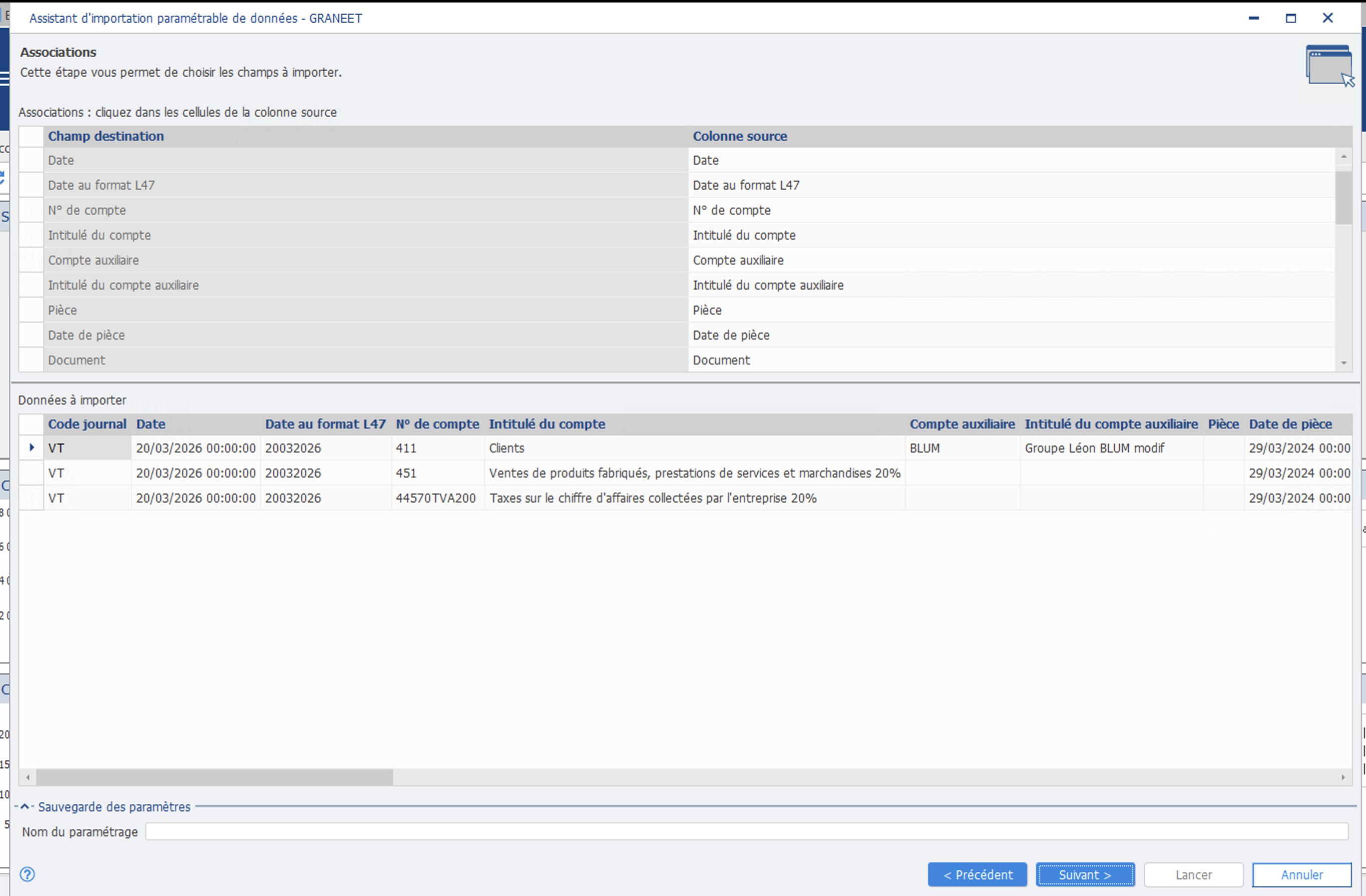Click the help question mark icon

[x=27, y=874]
